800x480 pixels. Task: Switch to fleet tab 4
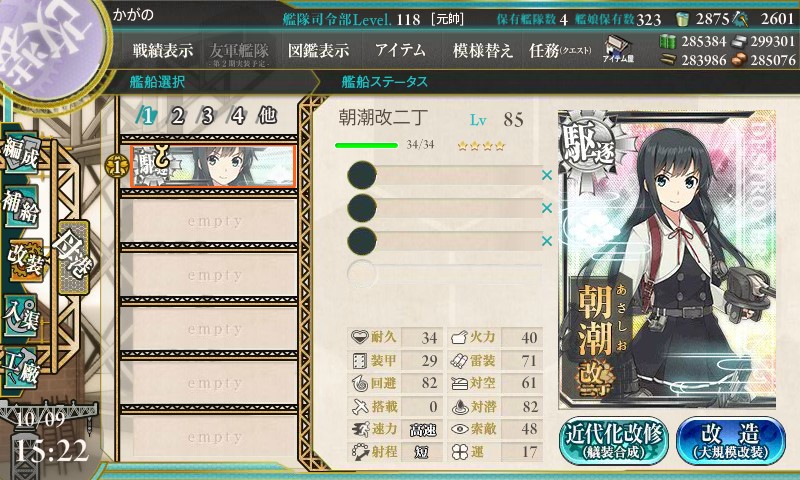tap(237, 116)
